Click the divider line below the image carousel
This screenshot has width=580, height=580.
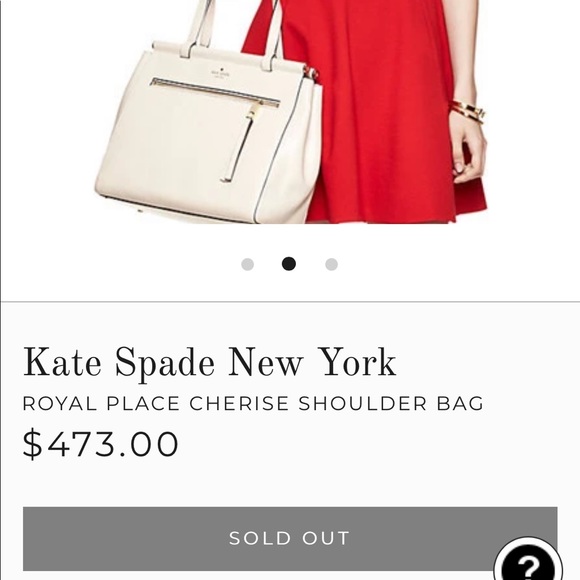[290, 302]
